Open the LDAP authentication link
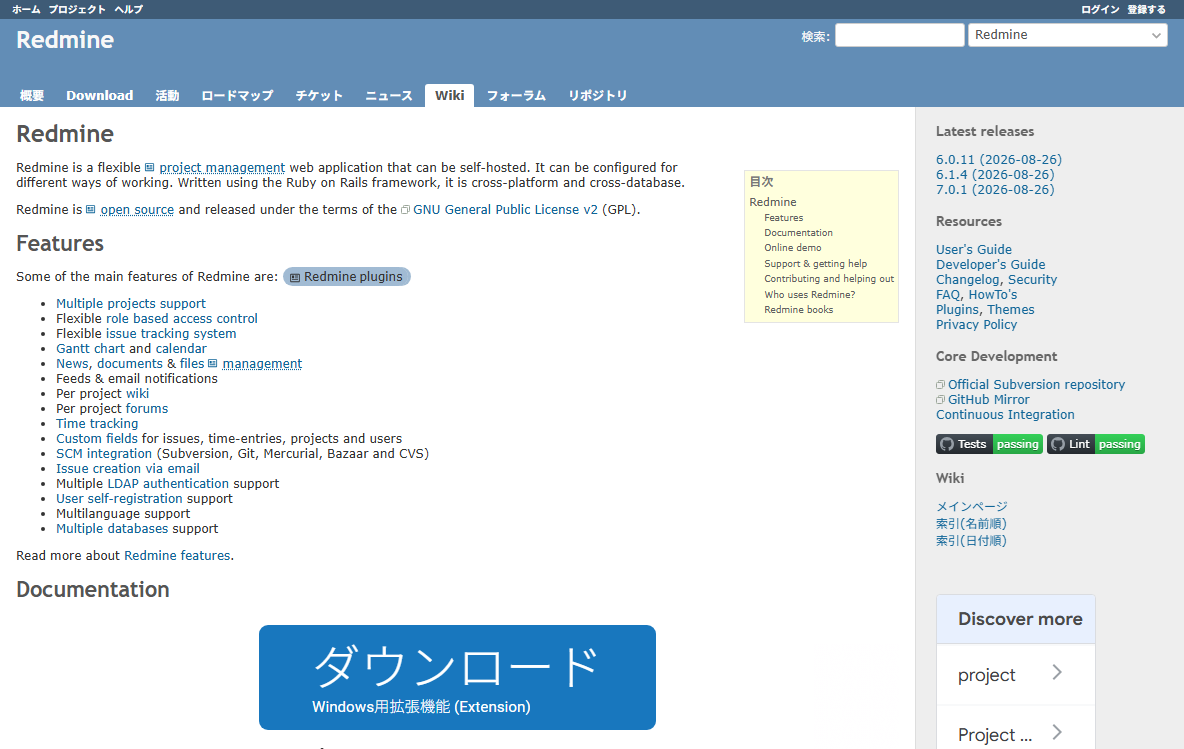The height and width of the screenshot is (749, 1184). coord(168,484)
